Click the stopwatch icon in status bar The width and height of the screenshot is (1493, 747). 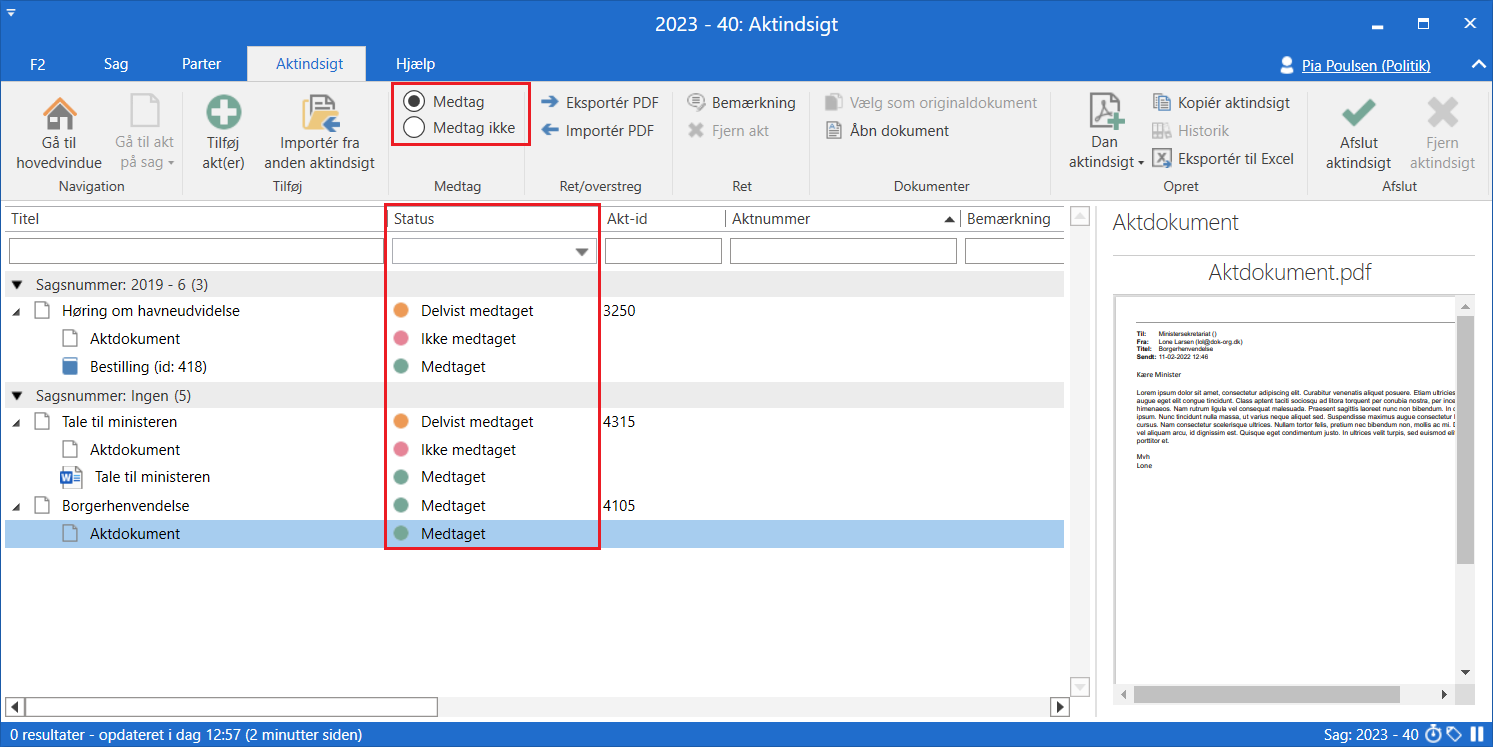(1433, 735)
